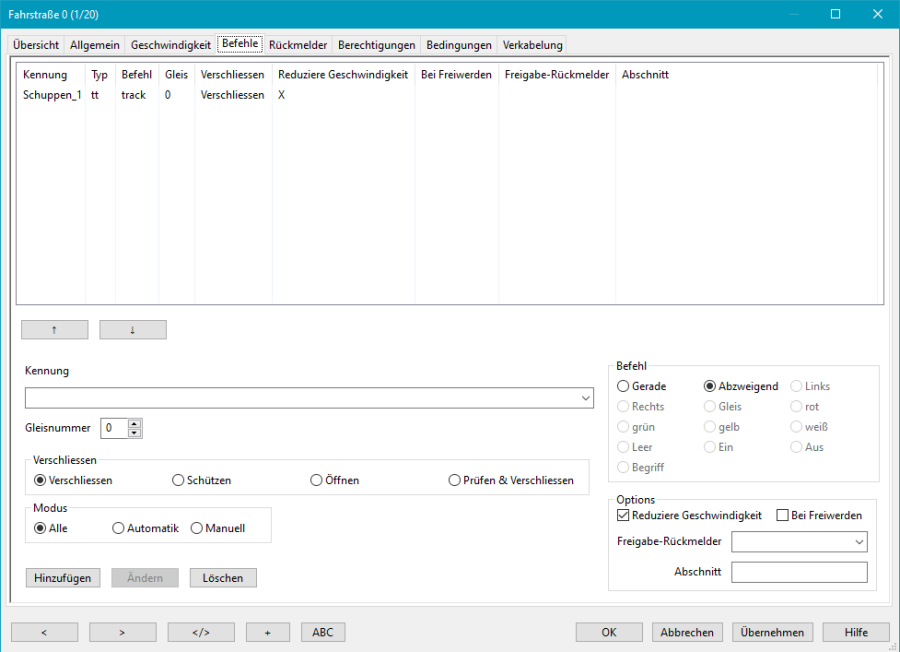Open the Geschwindigkeit tab

170,45
